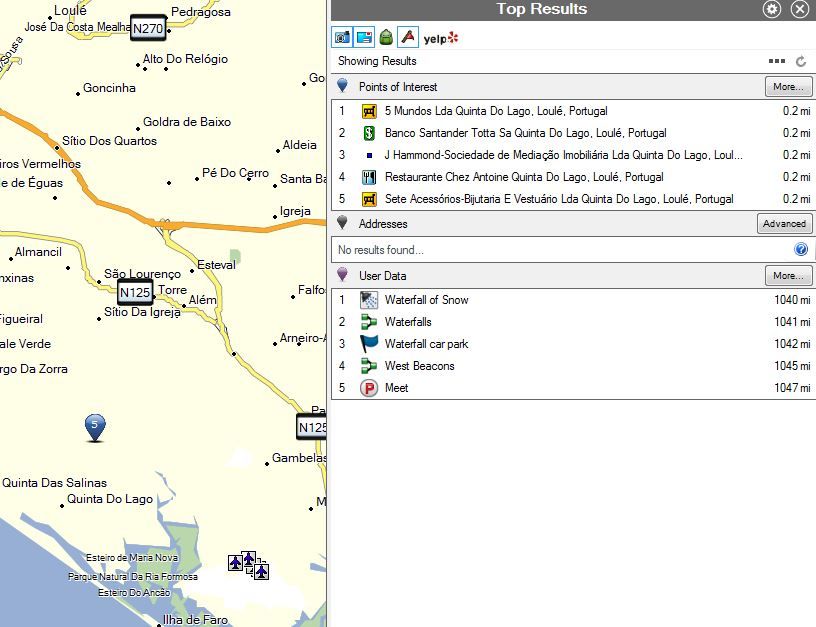Click the refresh results arrow icon
The image size is (816, 627).
(x=801, y=61)
